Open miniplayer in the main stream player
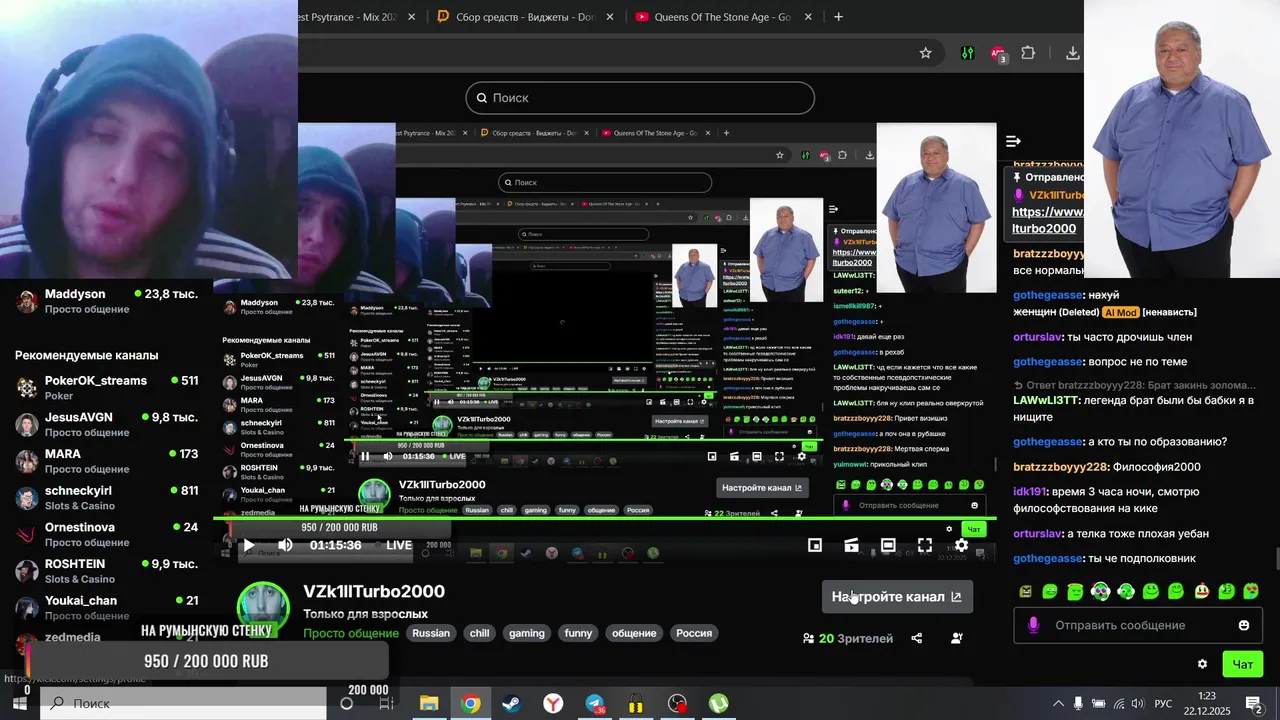1280x720 pixels. click(x=815, y=545)
